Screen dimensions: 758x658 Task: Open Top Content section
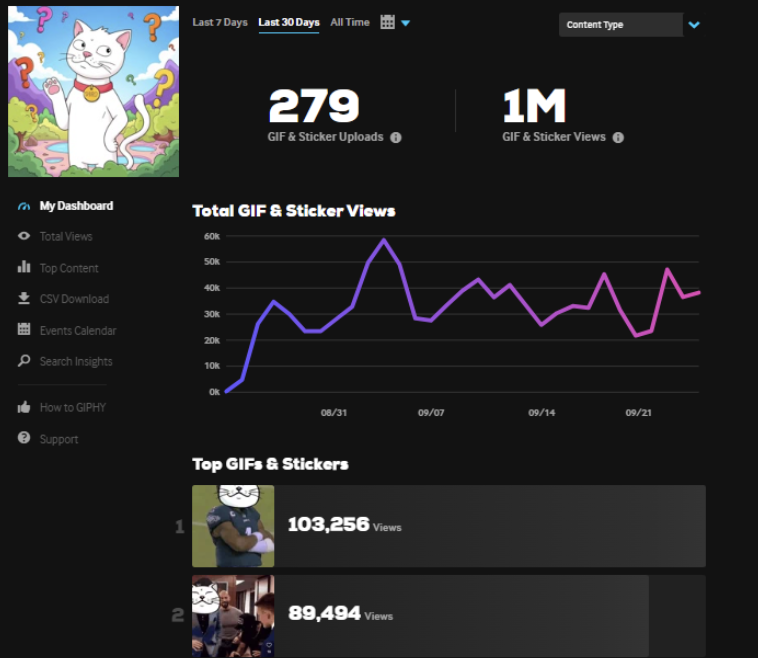pos(69,268)
